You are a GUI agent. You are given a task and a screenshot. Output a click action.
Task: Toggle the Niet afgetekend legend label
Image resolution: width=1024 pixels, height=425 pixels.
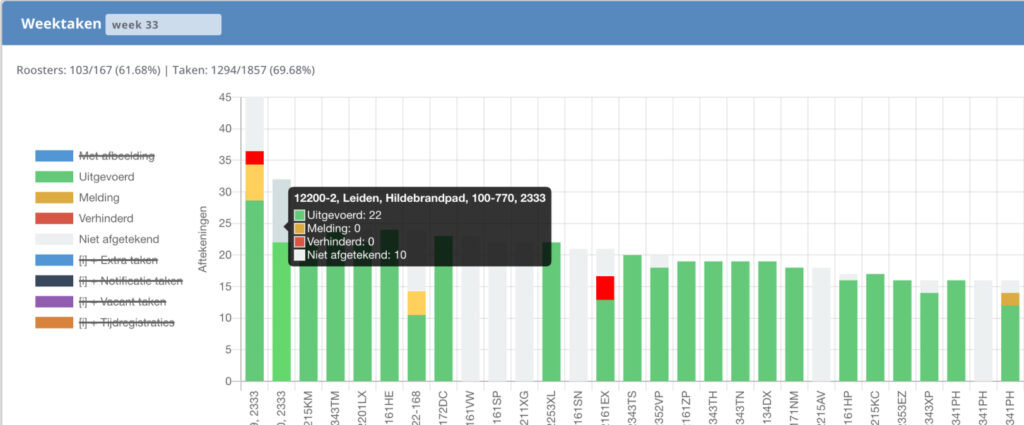pos(114,239)
